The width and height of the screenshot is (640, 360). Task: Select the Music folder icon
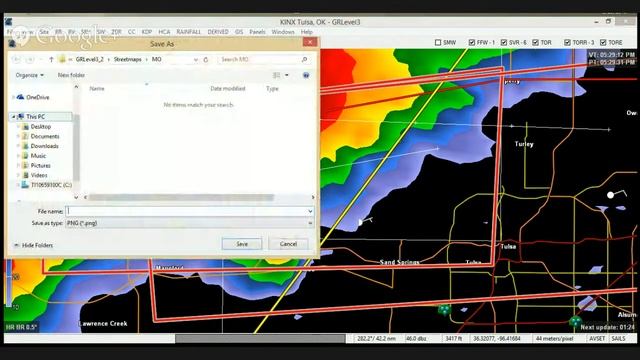pyautogui.click(x=26, y=156)
